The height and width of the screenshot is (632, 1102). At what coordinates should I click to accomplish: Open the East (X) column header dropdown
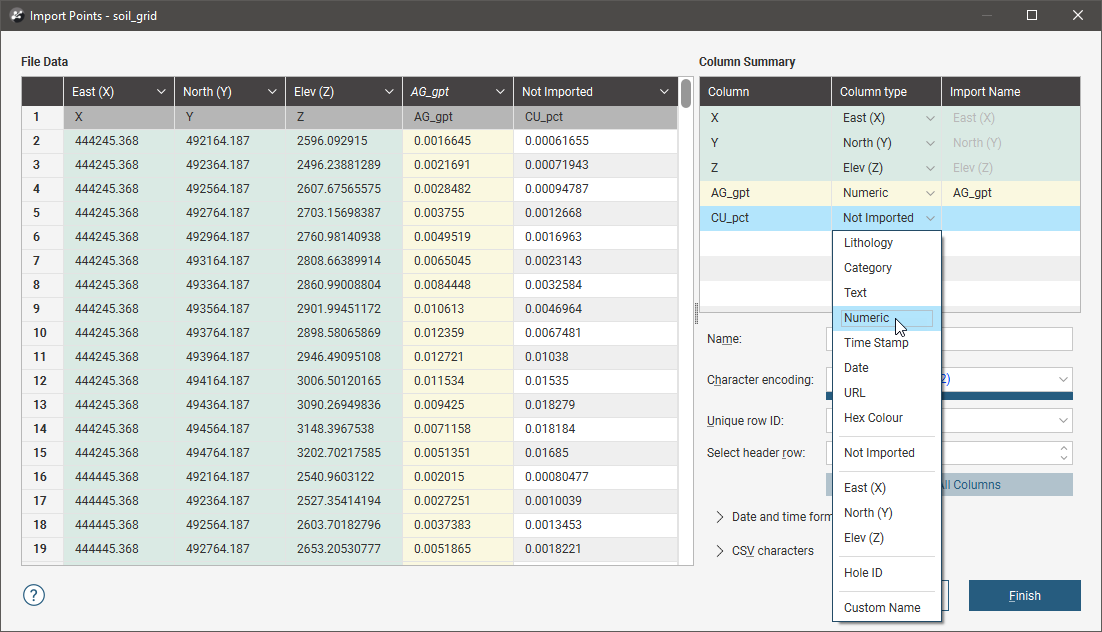pos(161,92)
